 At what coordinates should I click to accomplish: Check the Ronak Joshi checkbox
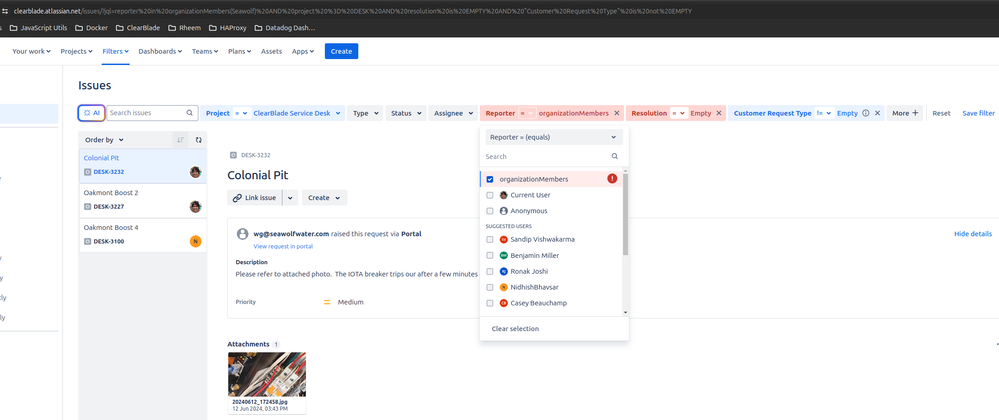pos(490,272)
